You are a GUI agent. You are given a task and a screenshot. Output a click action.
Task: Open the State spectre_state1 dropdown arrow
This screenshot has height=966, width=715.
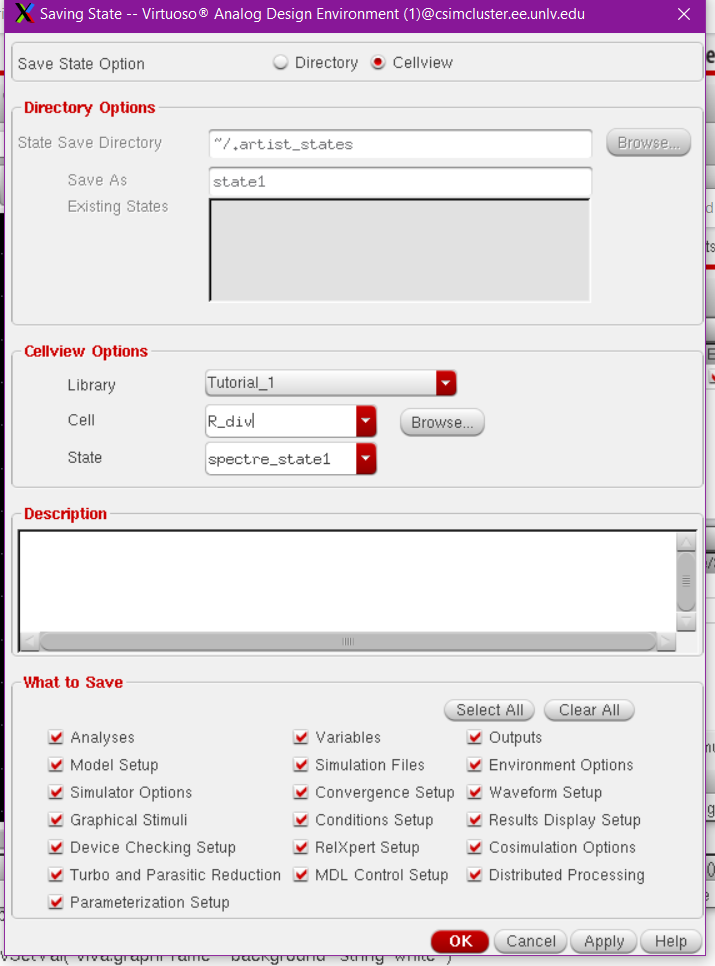(366, 458)
